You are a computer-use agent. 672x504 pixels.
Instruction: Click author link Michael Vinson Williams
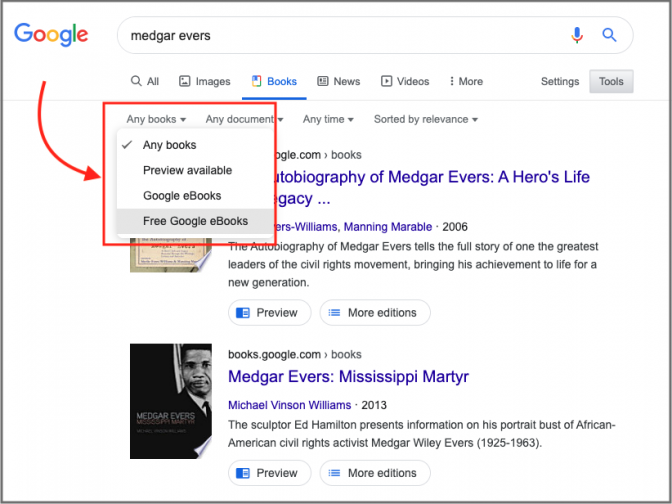pos(289,405)
